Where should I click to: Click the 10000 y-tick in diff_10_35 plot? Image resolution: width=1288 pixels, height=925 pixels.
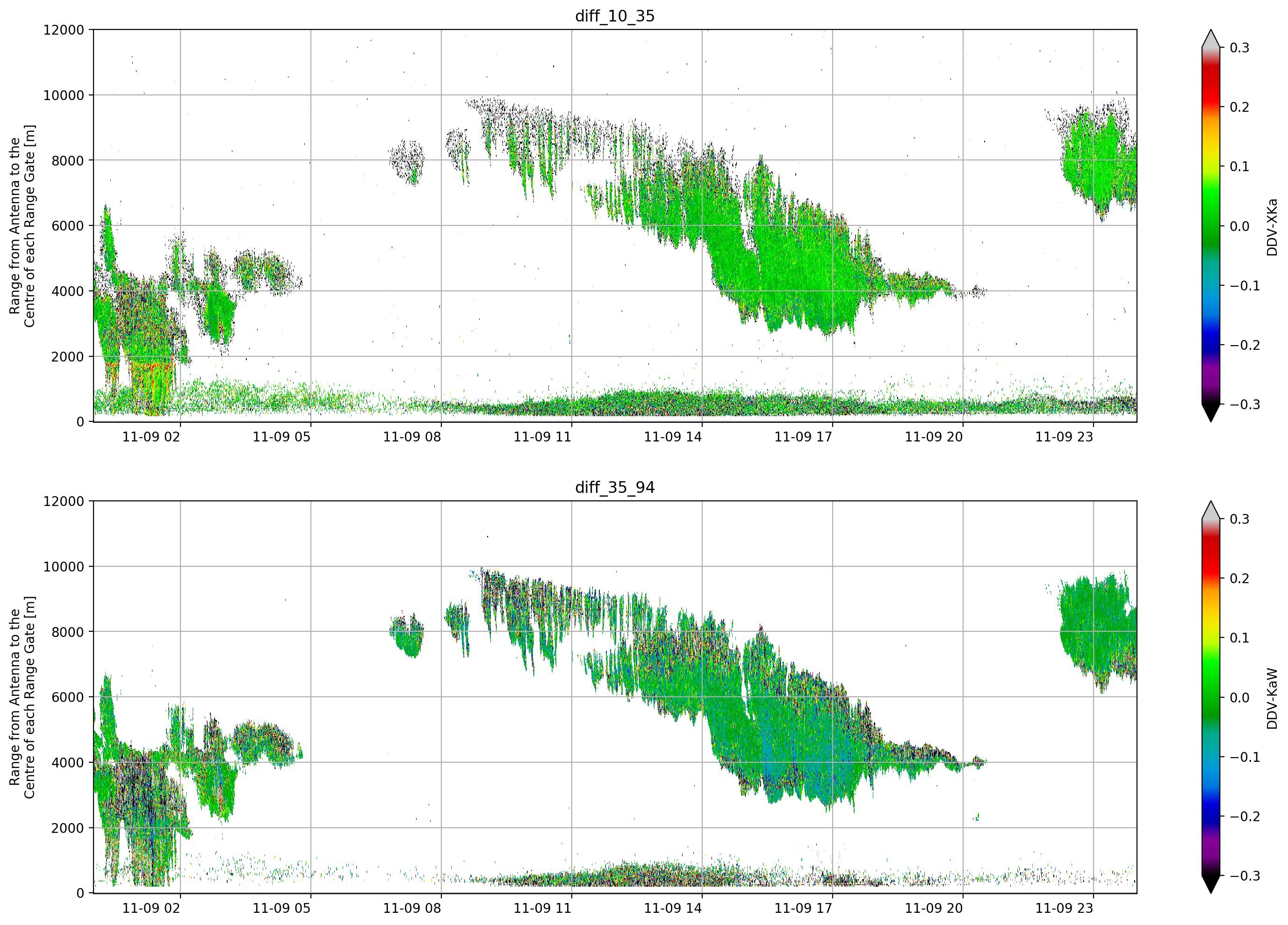pos(63,95)
